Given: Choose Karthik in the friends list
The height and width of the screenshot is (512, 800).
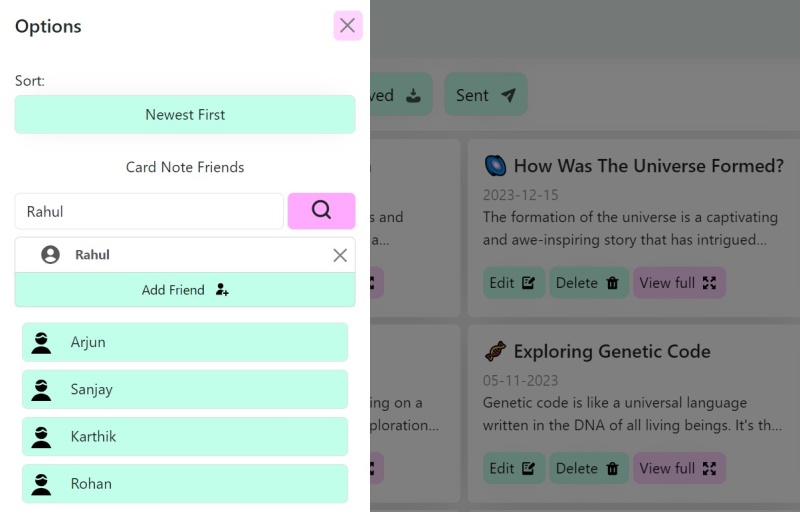Looking at the screenshot, I should [185, 436].
